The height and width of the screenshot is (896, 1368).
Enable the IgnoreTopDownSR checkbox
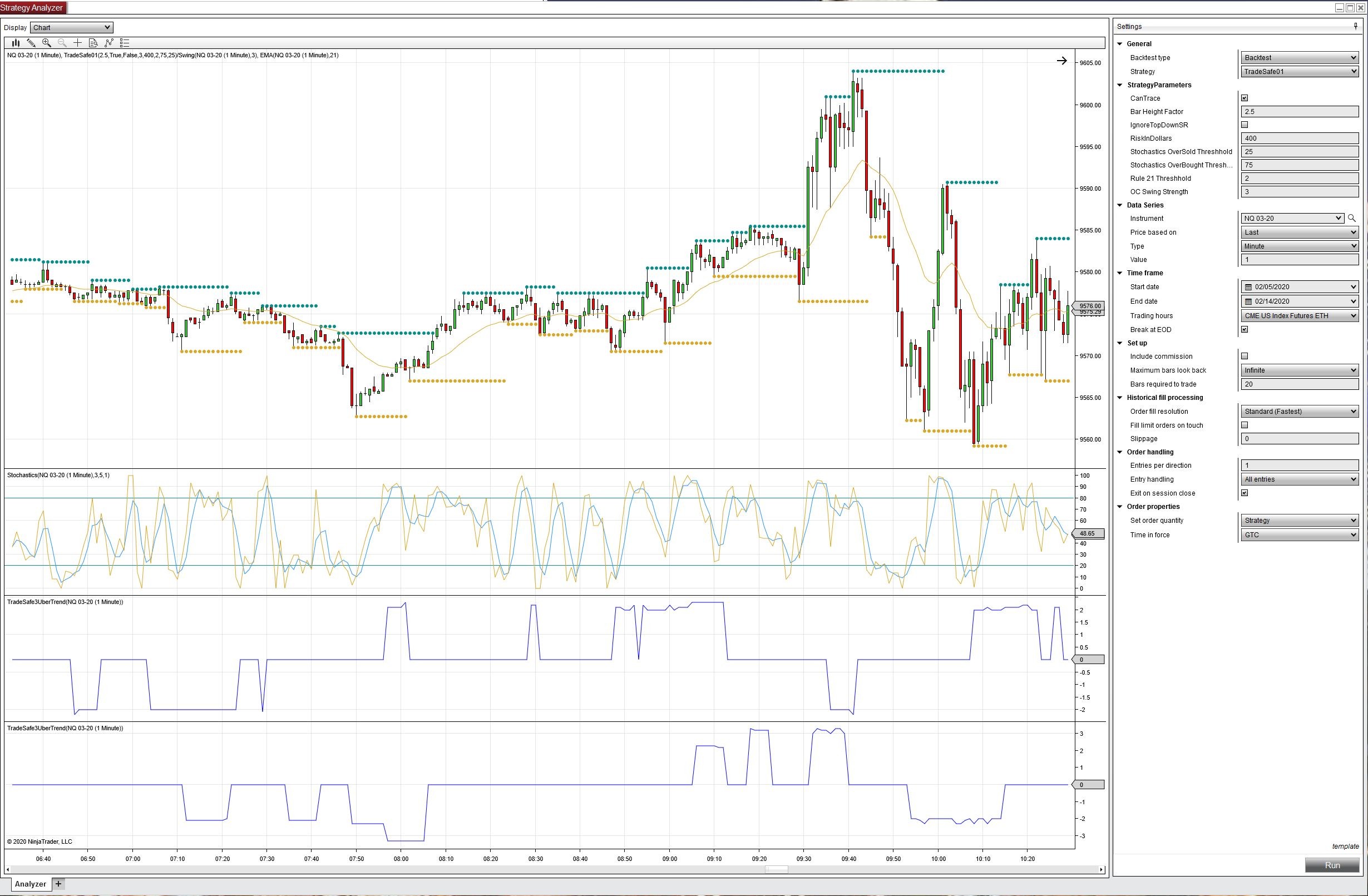1244,125
